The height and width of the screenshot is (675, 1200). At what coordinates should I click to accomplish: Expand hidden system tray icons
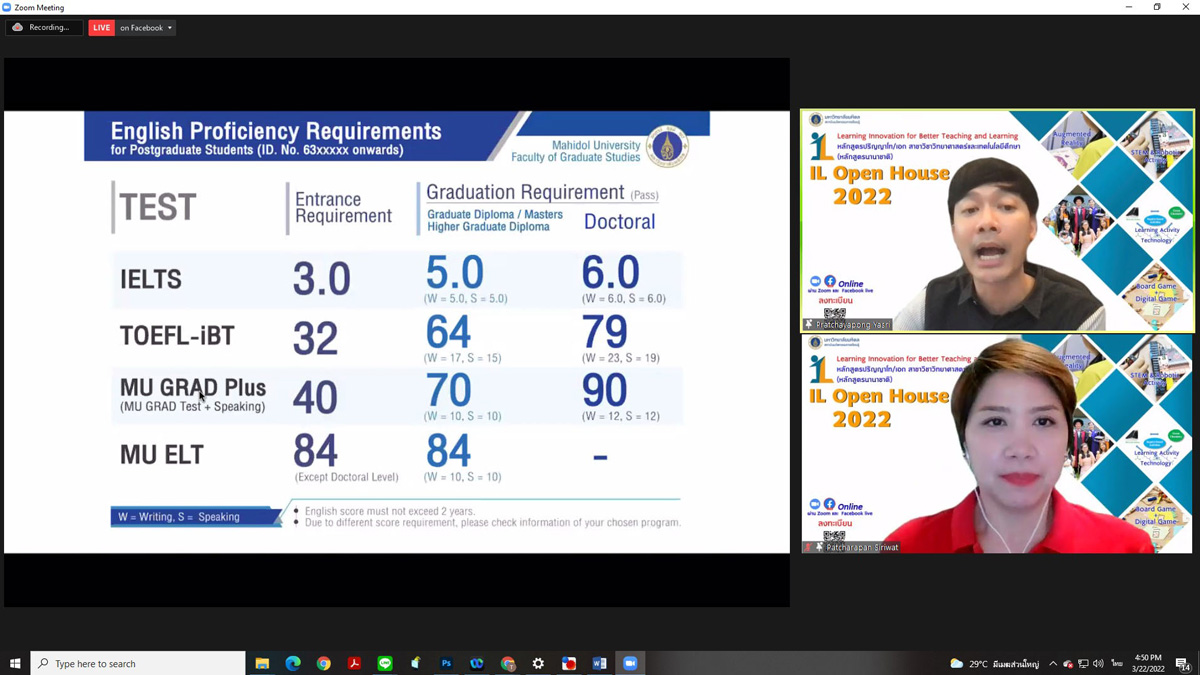[x=1052, y=664]
